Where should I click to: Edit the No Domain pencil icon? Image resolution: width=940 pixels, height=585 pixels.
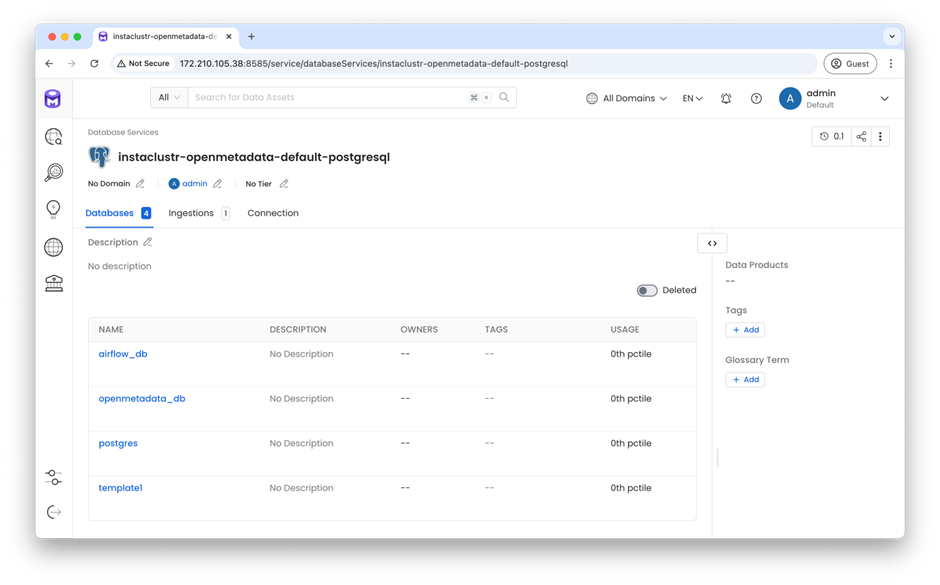[140, 183]
